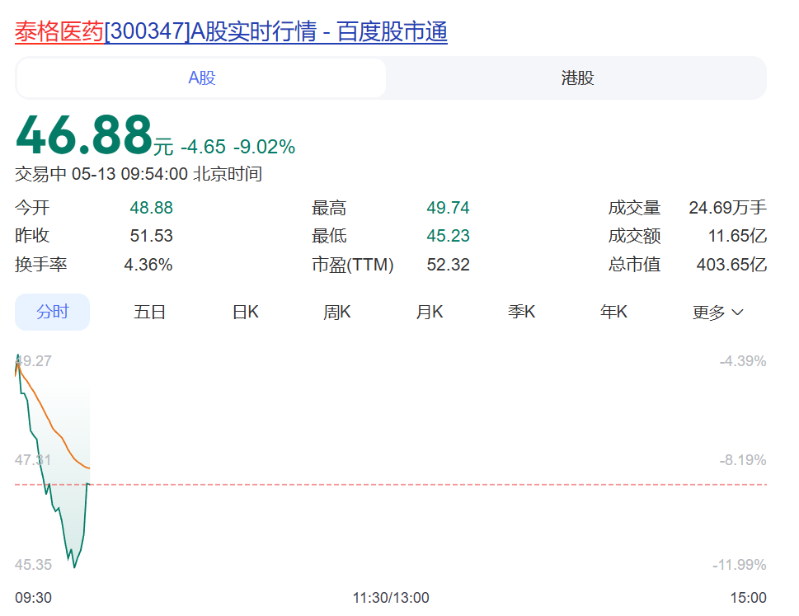The width and height of the screenshot is (799, 616).
Task: Click the 15:00 time axis label
Action: (x=748, y=598)
